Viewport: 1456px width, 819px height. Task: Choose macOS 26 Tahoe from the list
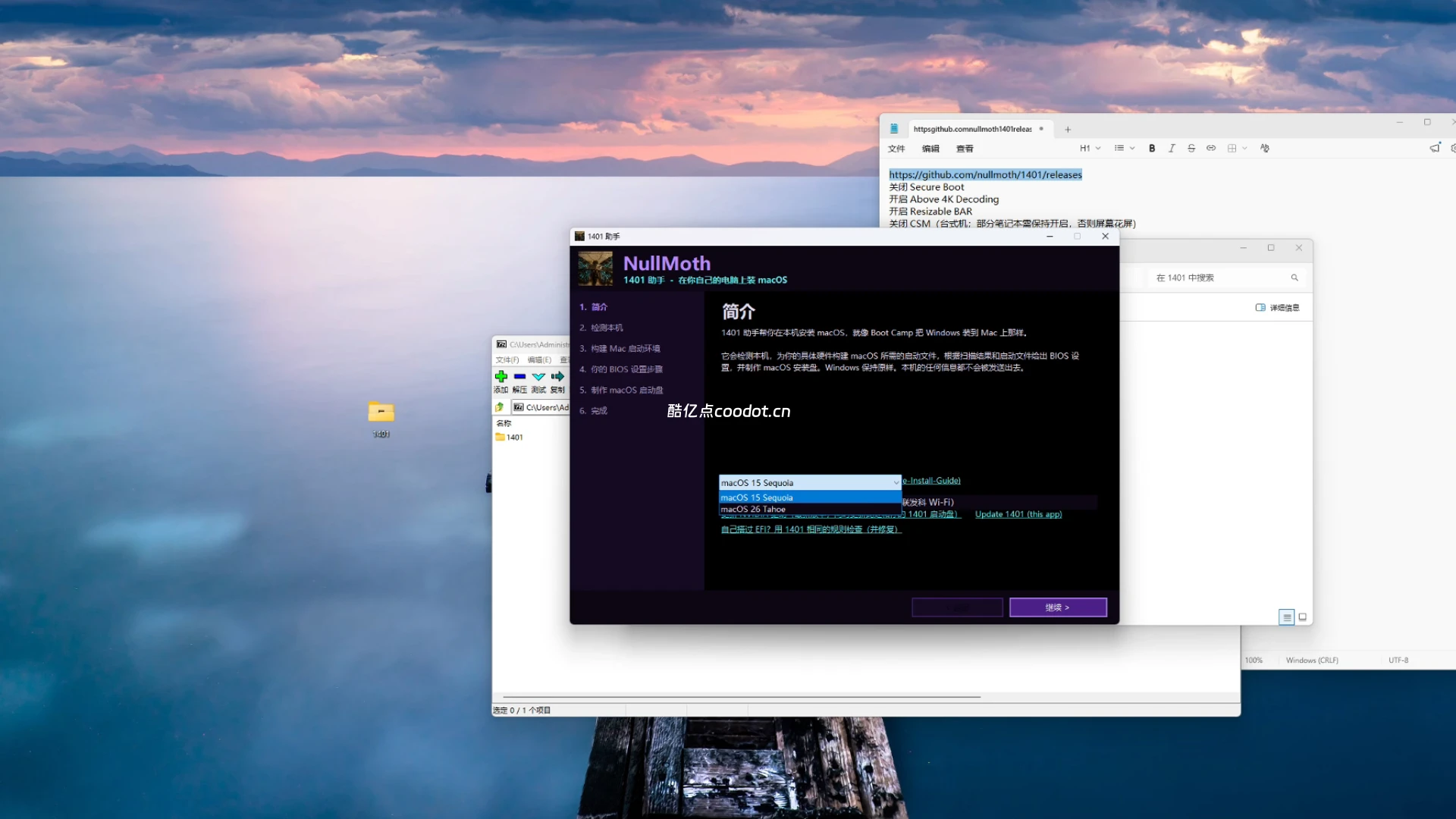pos(810,510)
